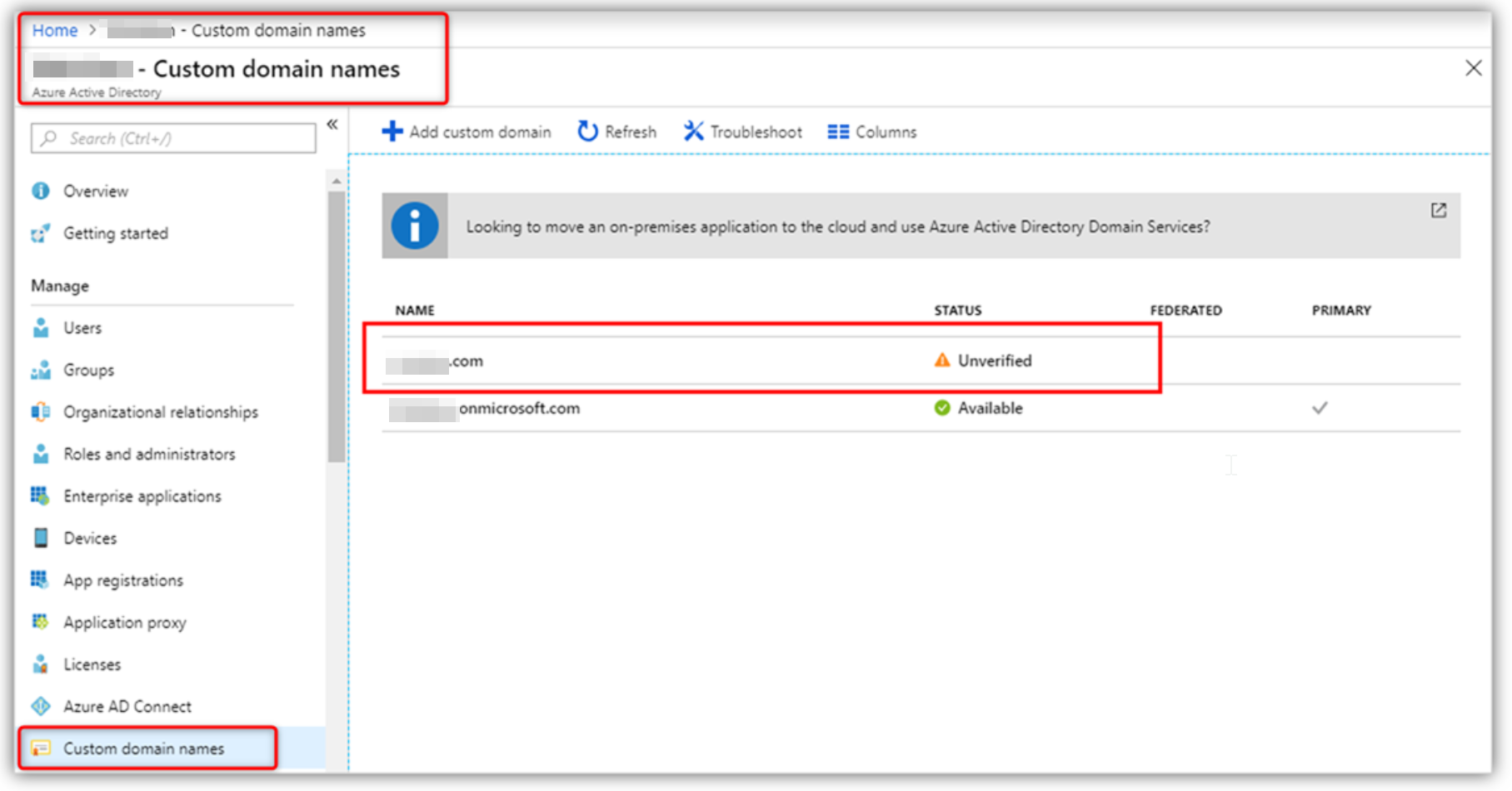The width and height of the screenshot is (1512, 791).
Task: Click the sidebar scroll up arrow
Action: pos(336,181)
